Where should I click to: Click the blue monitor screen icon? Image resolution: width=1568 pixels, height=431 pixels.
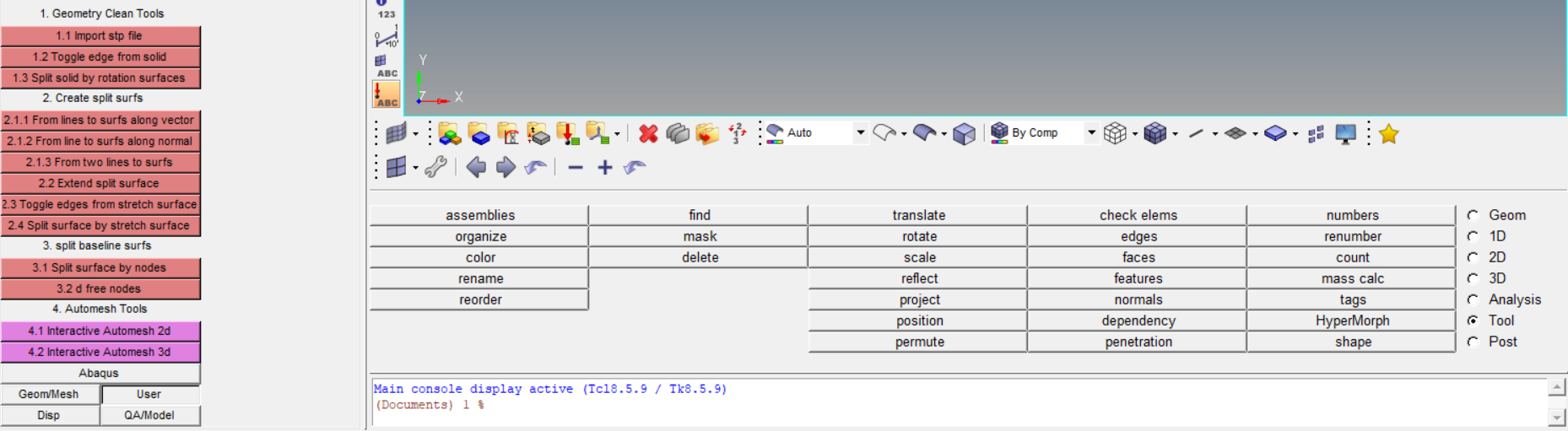(1346, 133)
